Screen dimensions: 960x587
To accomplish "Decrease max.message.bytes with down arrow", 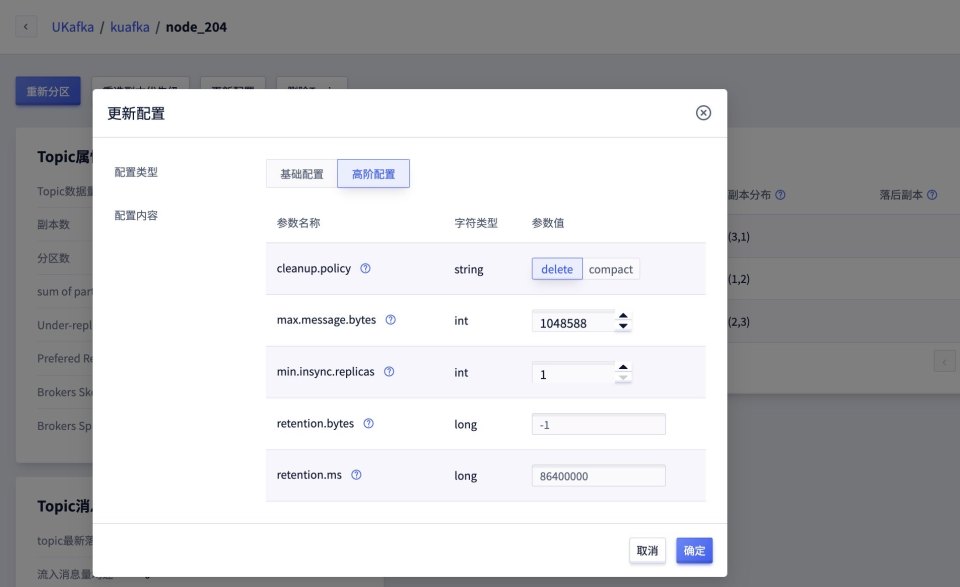I will point(623,327).
